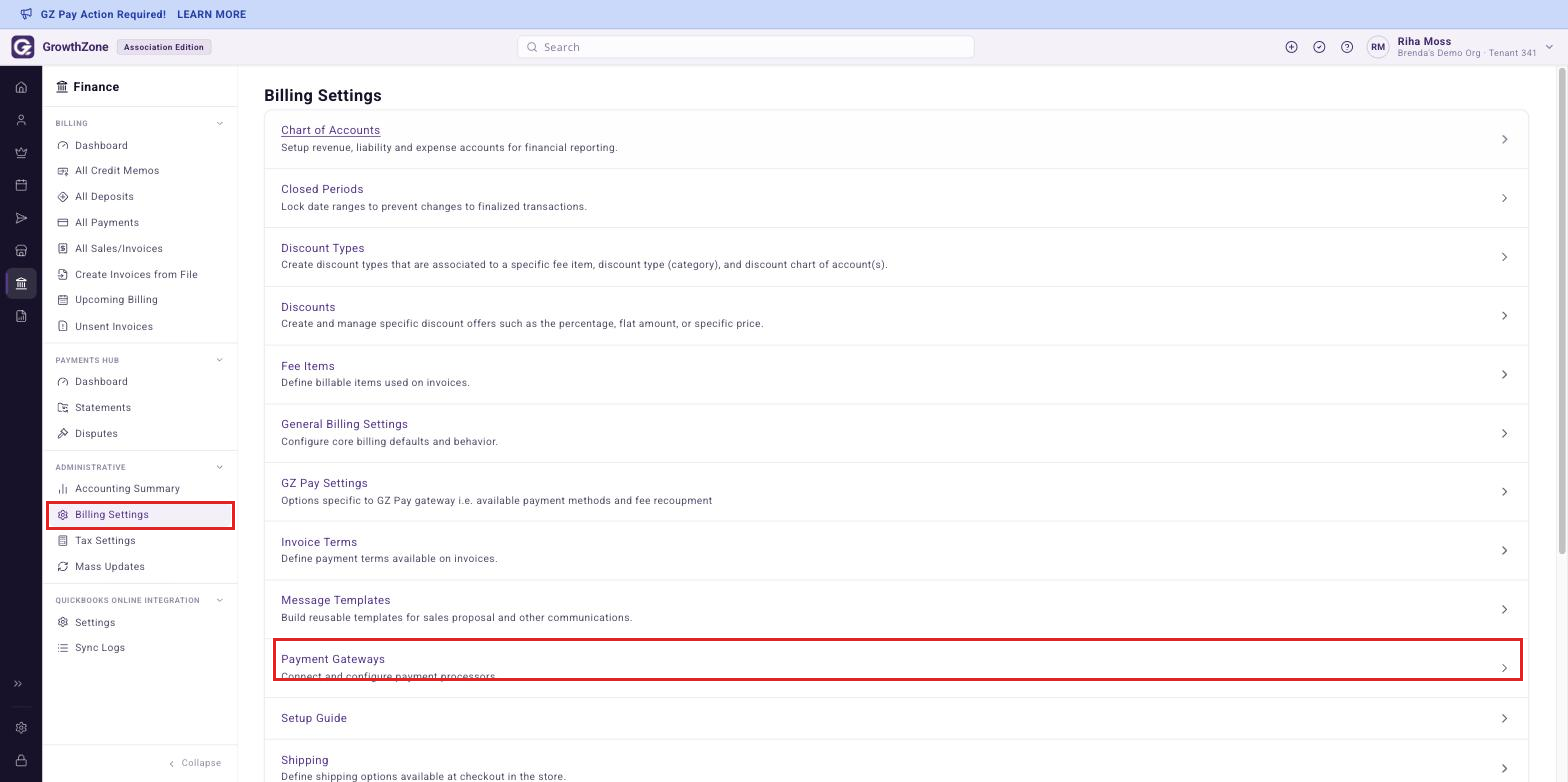Click Collapse at the sidebar bottom
1568x782 pixels.
pyautogui.click(x=195, y=763)
